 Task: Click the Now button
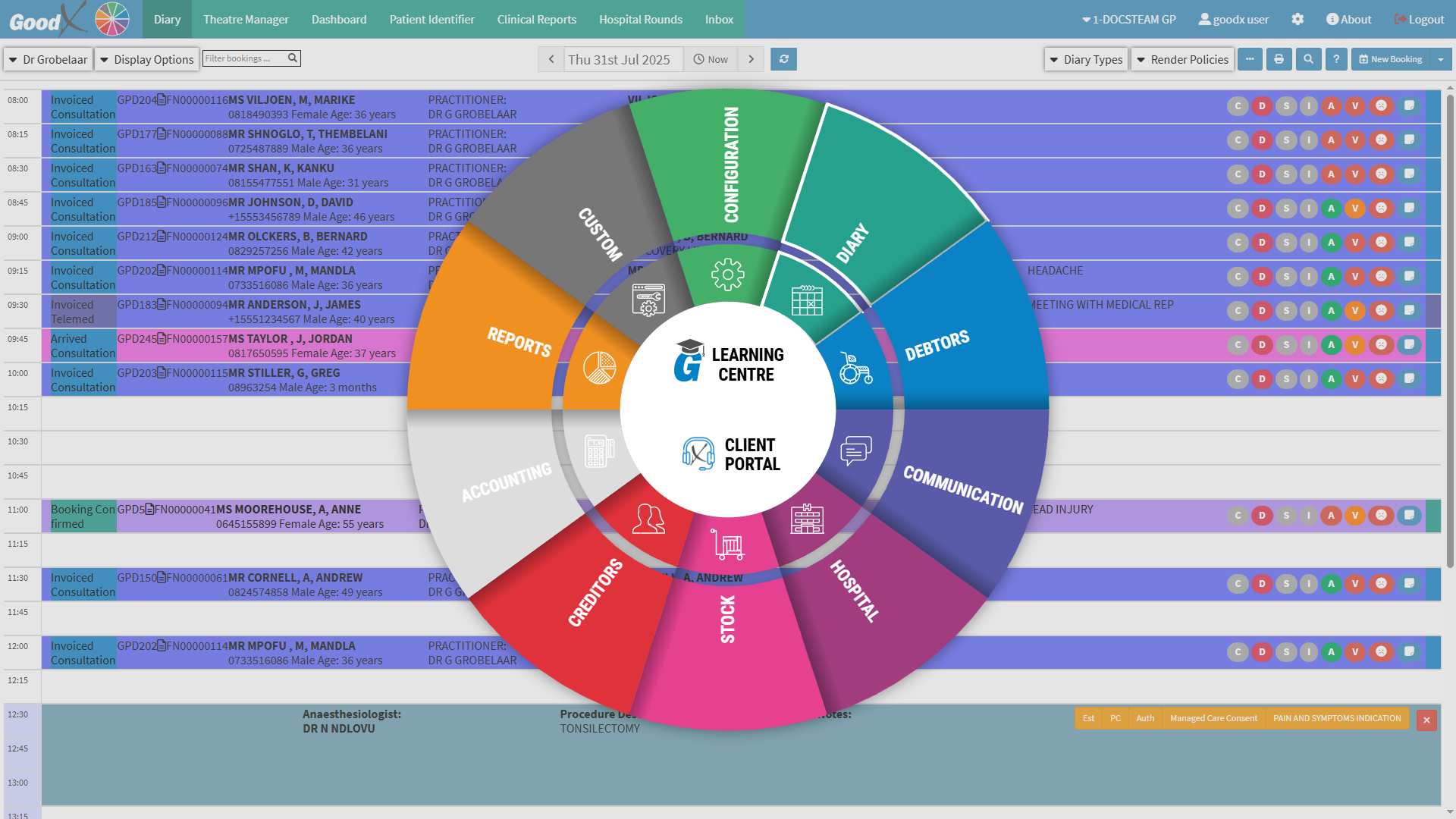[711, 59]
